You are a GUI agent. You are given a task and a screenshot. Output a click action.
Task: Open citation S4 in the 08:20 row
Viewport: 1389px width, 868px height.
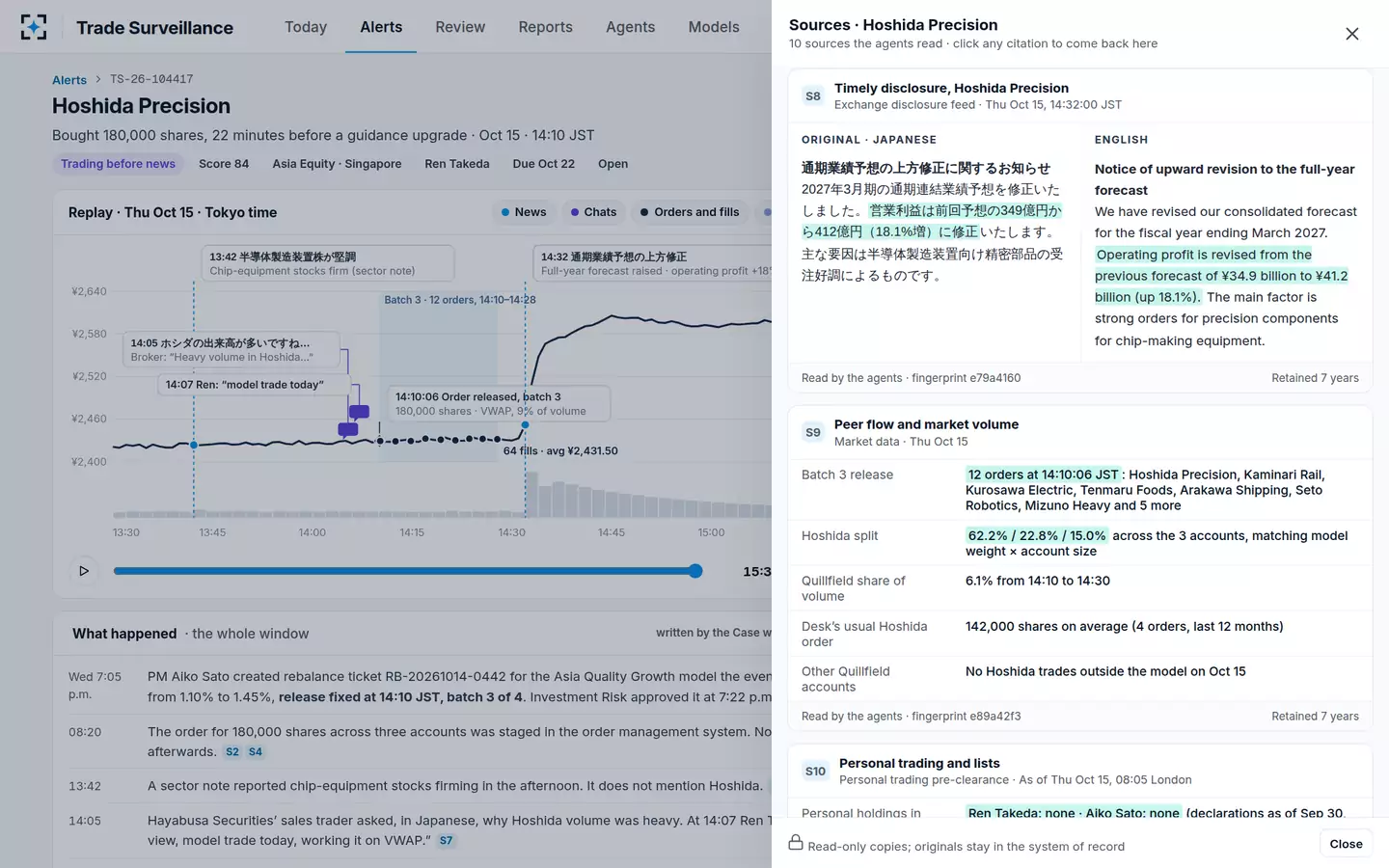pos(256,752)
